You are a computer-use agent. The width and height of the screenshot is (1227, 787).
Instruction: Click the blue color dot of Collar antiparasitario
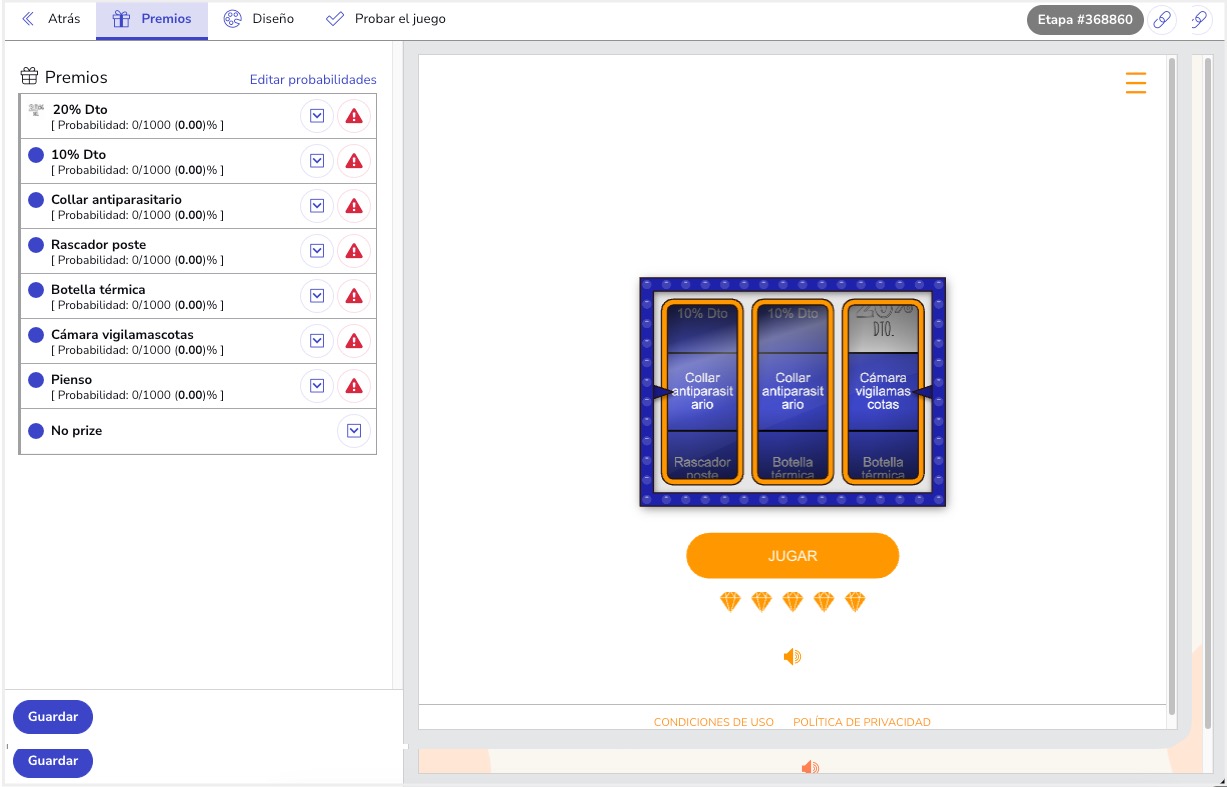(36, 200)
